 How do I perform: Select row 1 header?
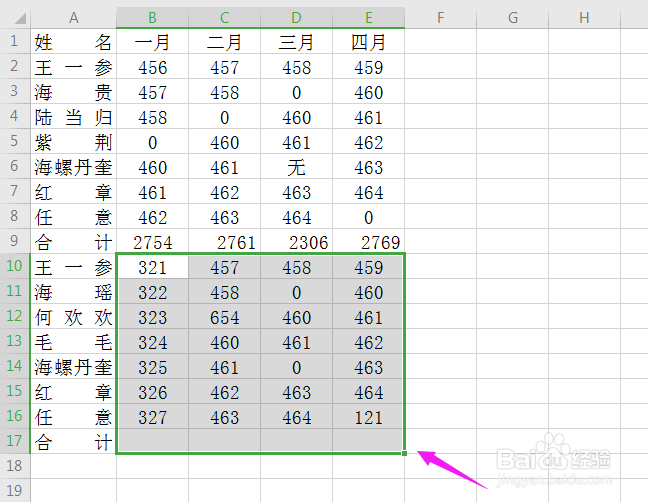(15, 41)
